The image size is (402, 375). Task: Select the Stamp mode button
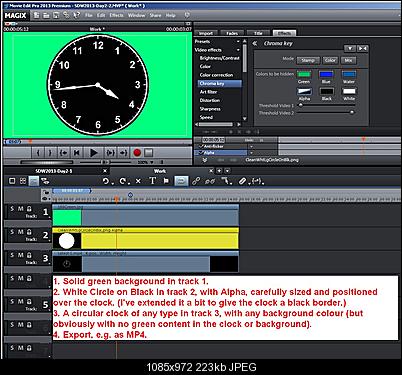click(x=308, y=60)
